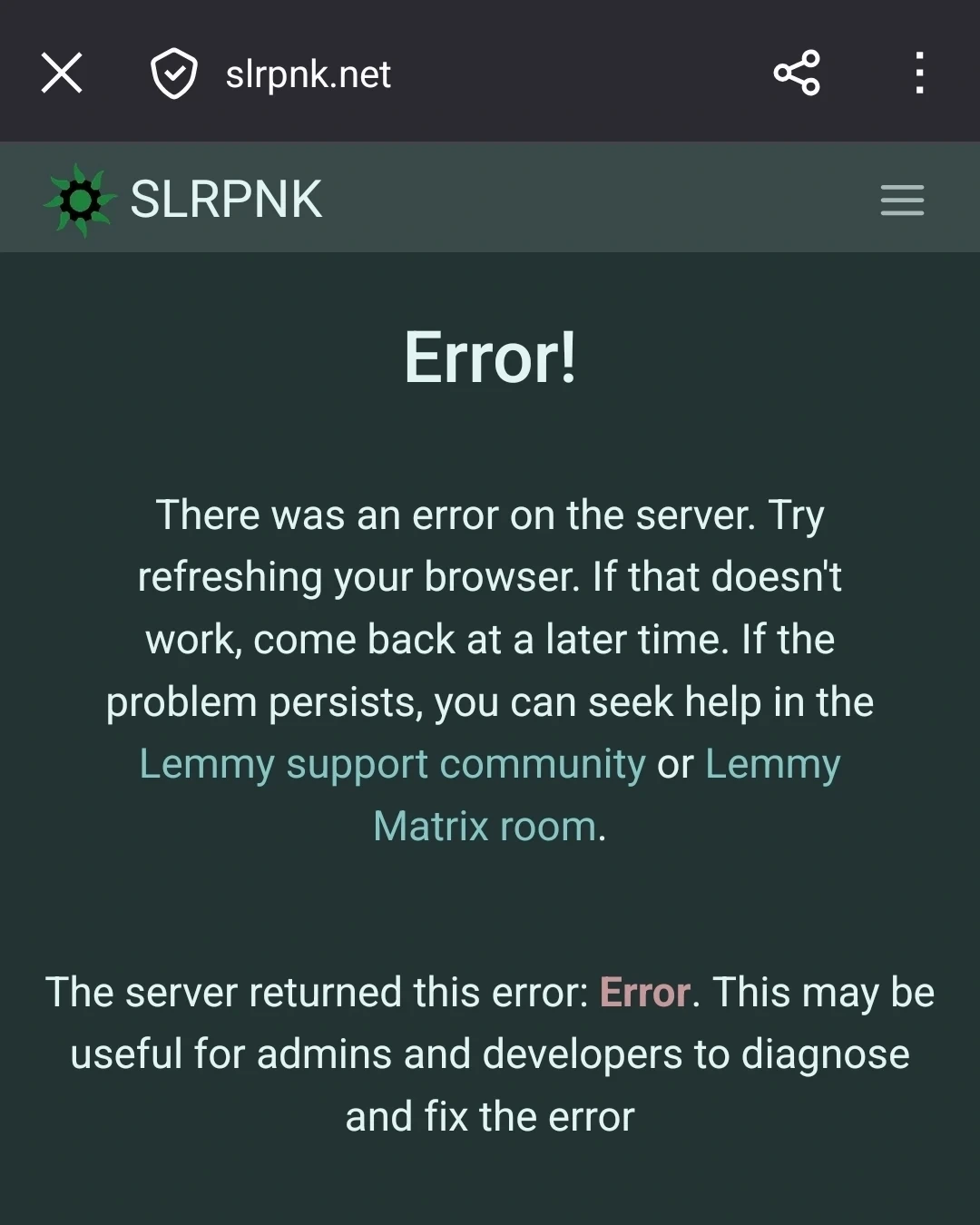The image size is (980, 1225).
Task: Select the pink "Error" code text
Action: (x=645, y=992)
